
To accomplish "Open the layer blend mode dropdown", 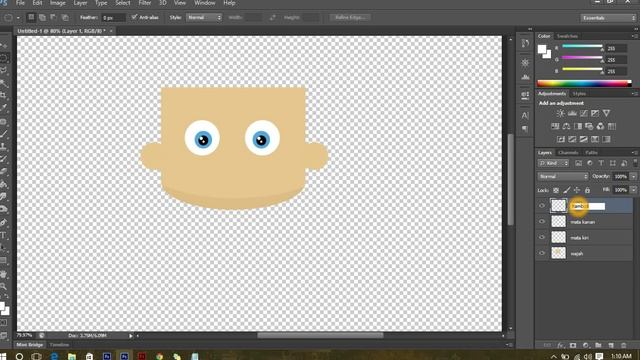I will click(563, 176).
